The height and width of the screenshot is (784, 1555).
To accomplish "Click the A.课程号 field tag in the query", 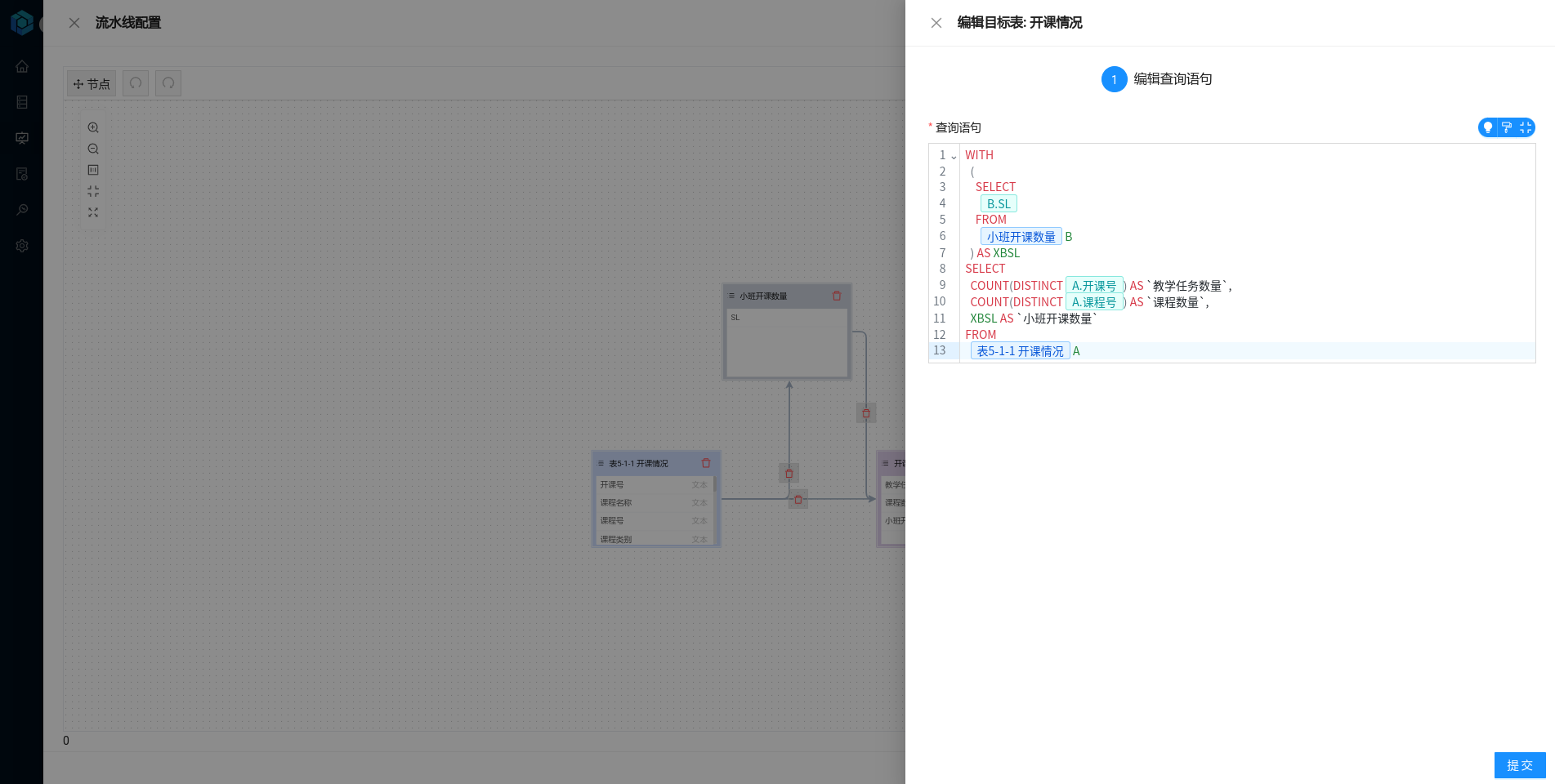I will 1094,301.
